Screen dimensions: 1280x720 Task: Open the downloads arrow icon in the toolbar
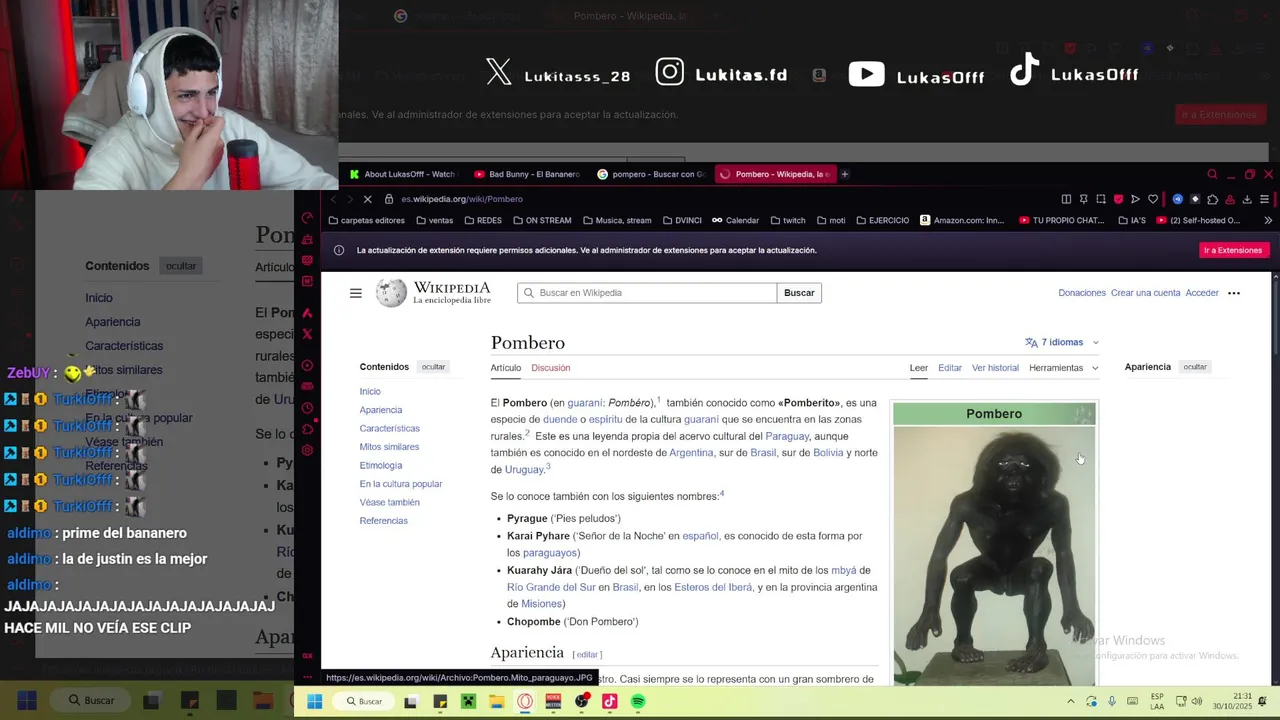1247,199
